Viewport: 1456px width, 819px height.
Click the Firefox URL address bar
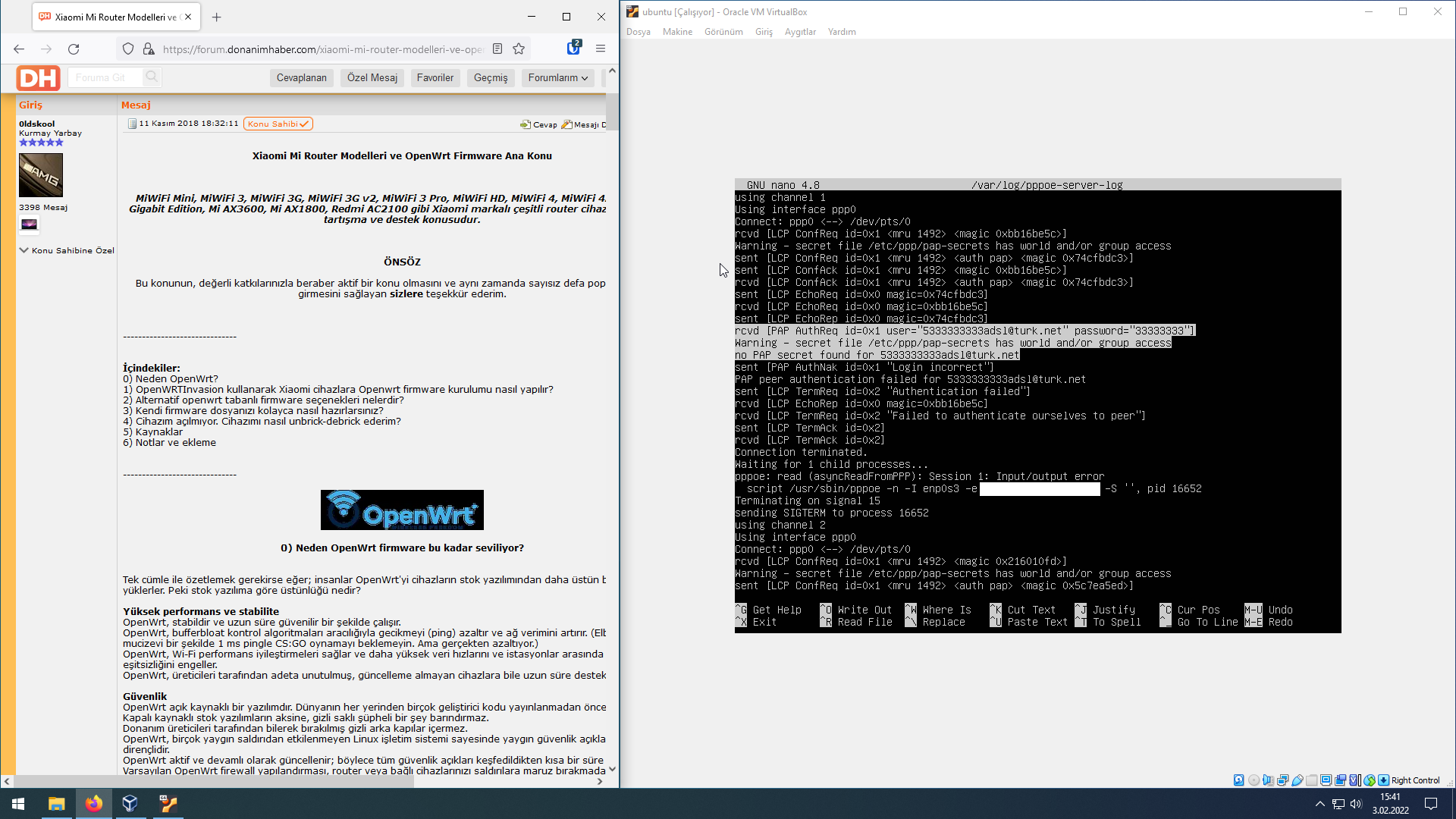[x=322, y=49]
